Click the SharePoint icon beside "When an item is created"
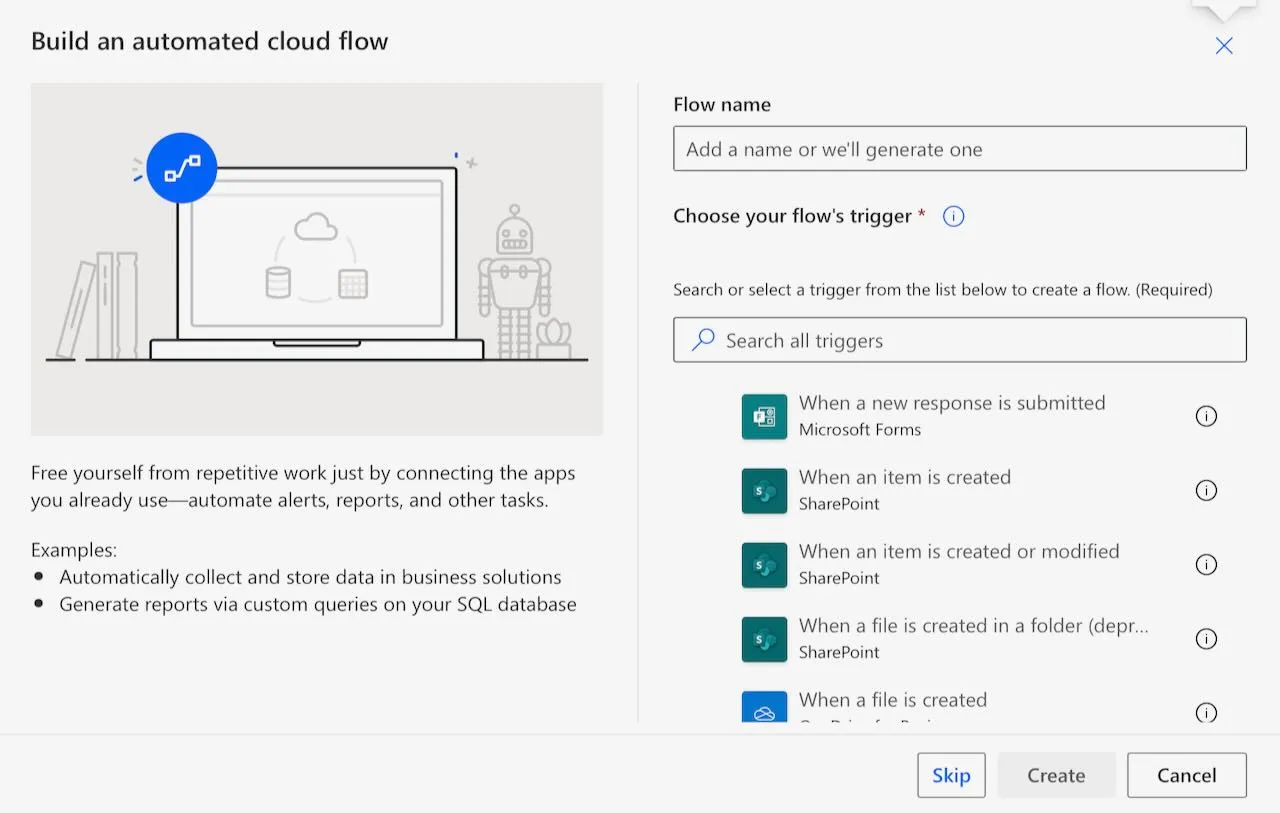Screen dimensions: 1280x813 (764, 490)
